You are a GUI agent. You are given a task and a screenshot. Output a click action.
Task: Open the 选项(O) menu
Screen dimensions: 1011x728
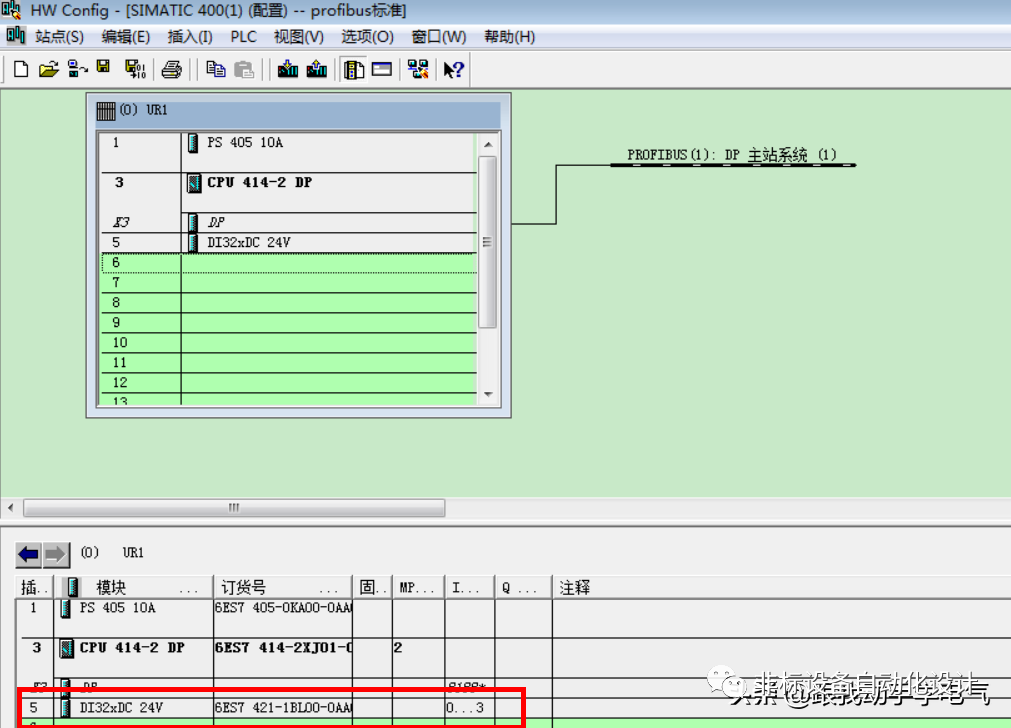click(367, 36)
